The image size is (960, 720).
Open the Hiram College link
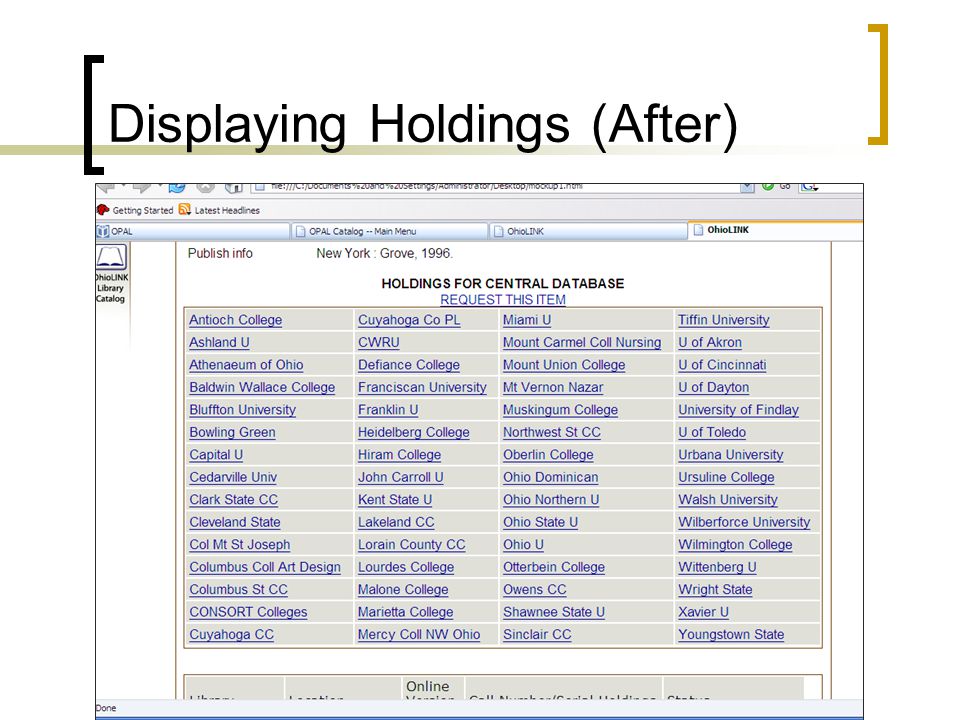(399, 455)
